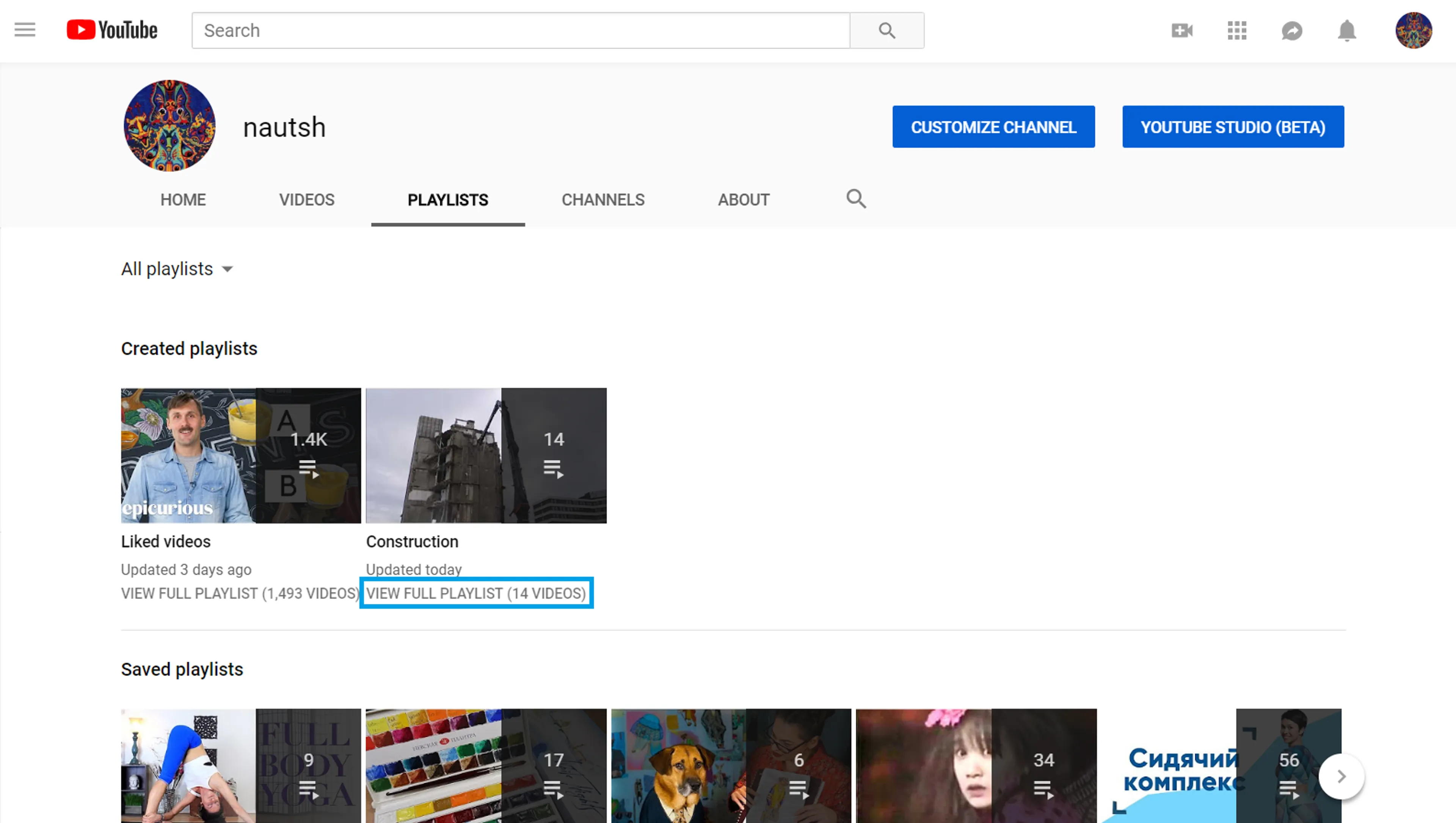Open your account avatar menu
This screenshot has height=823, width=1456.
[1414, 30]
